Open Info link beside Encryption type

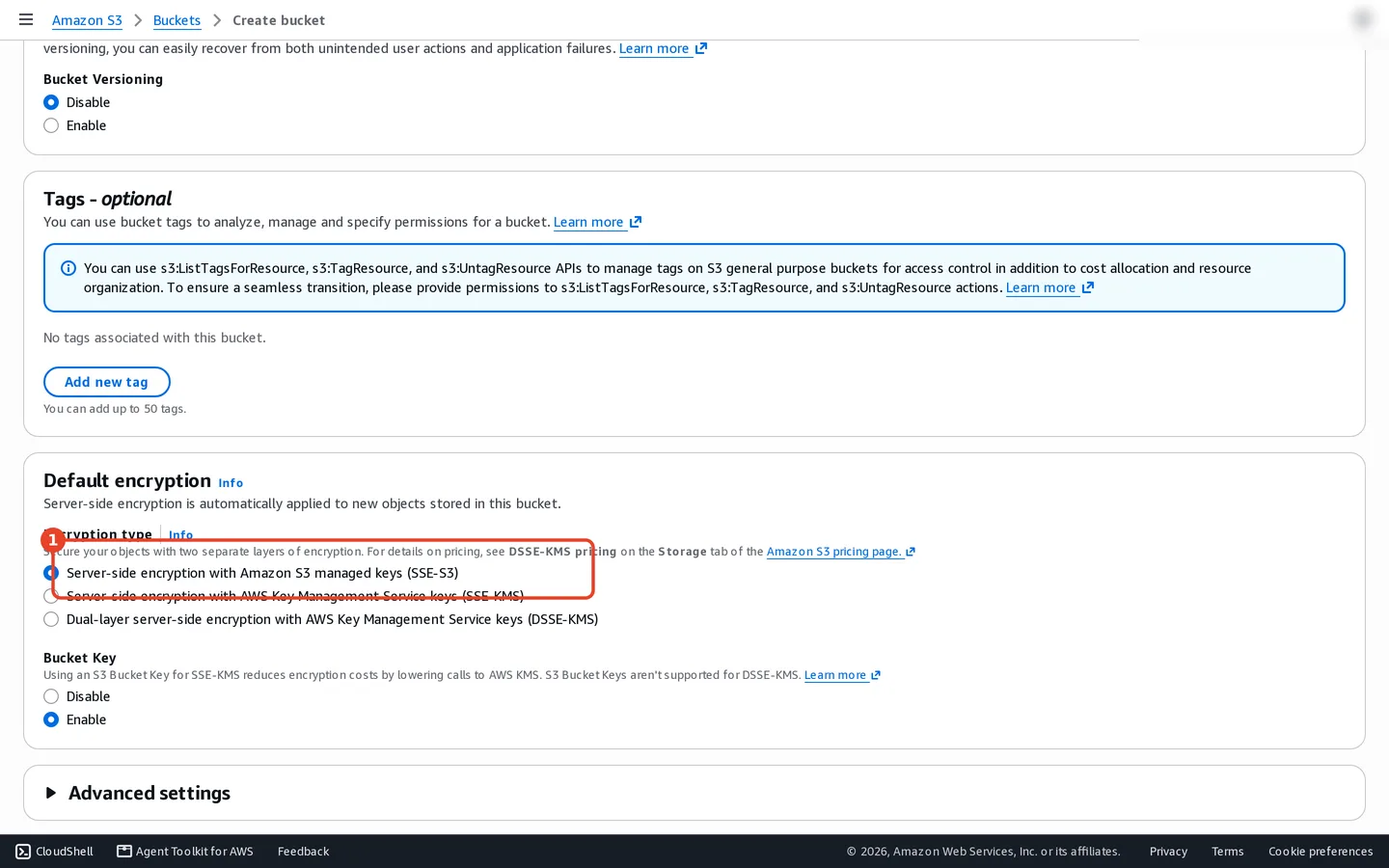pyautogui.click(x=180, y=534)
